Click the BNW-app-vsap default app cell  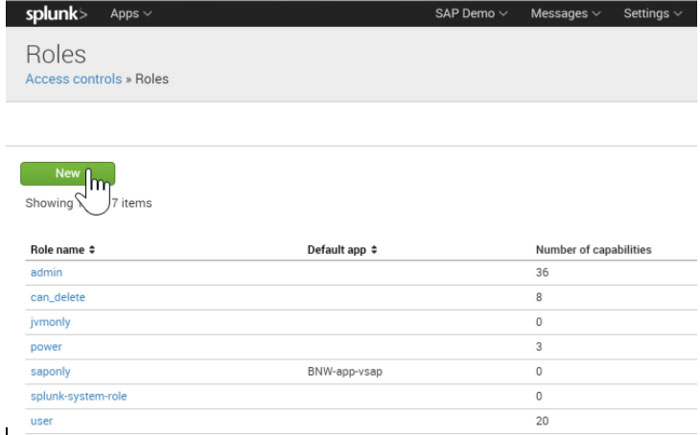347,371
